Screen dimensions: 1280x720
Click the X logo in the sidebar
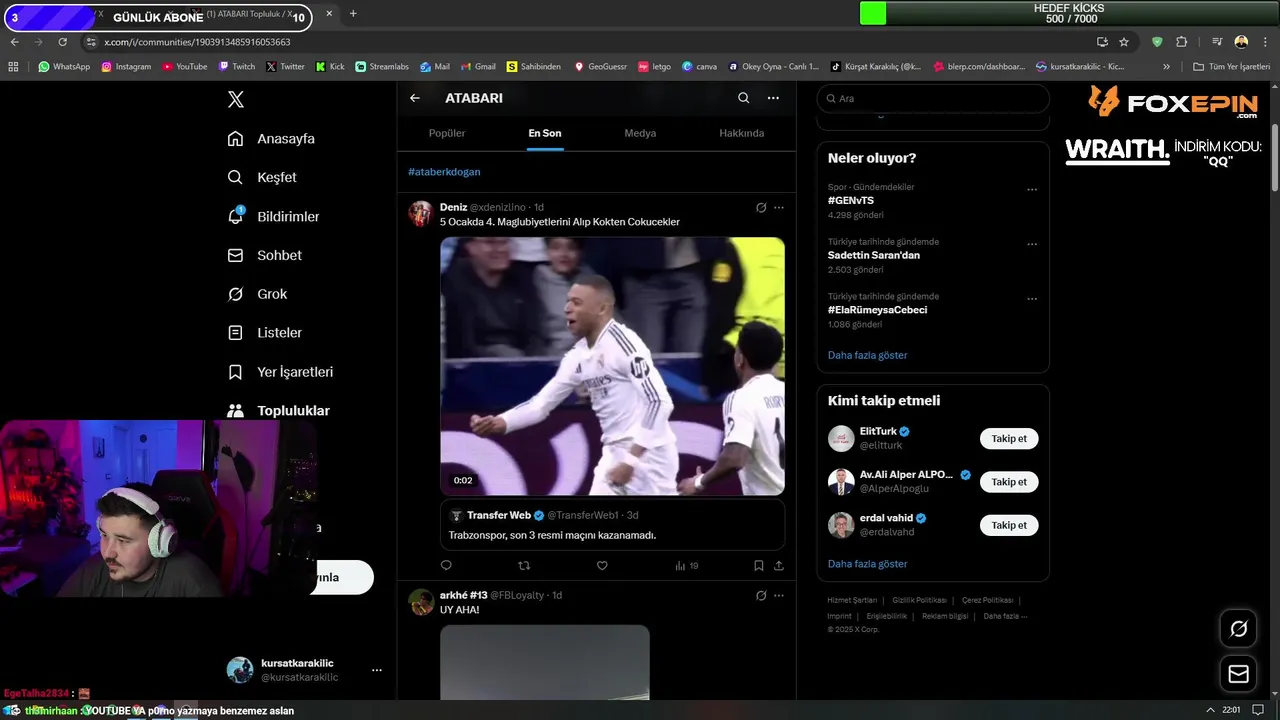click(236, 99)
